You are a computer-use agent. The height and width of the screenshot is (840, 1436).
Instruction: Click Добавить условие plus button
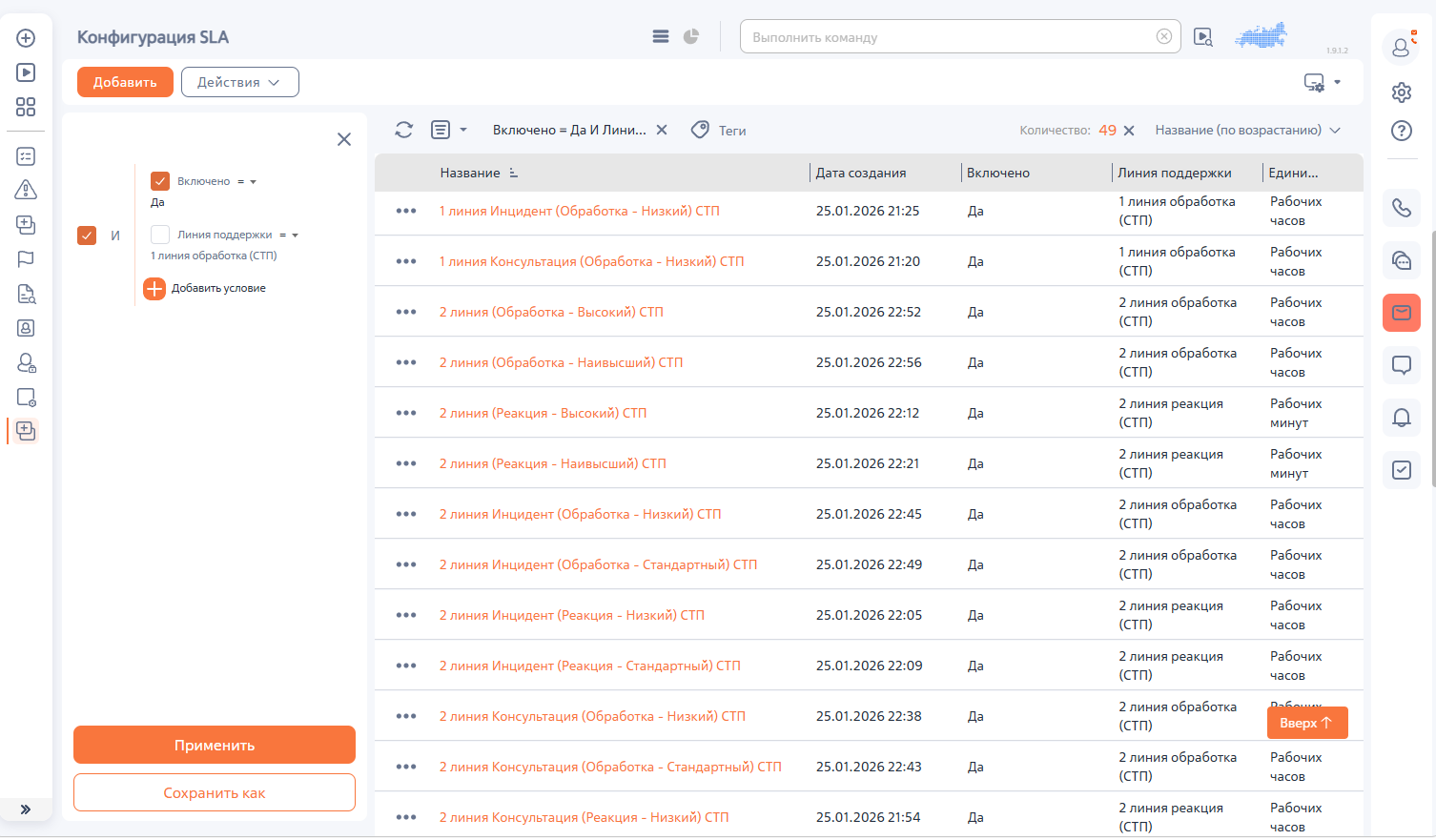(x=154, y=288)
